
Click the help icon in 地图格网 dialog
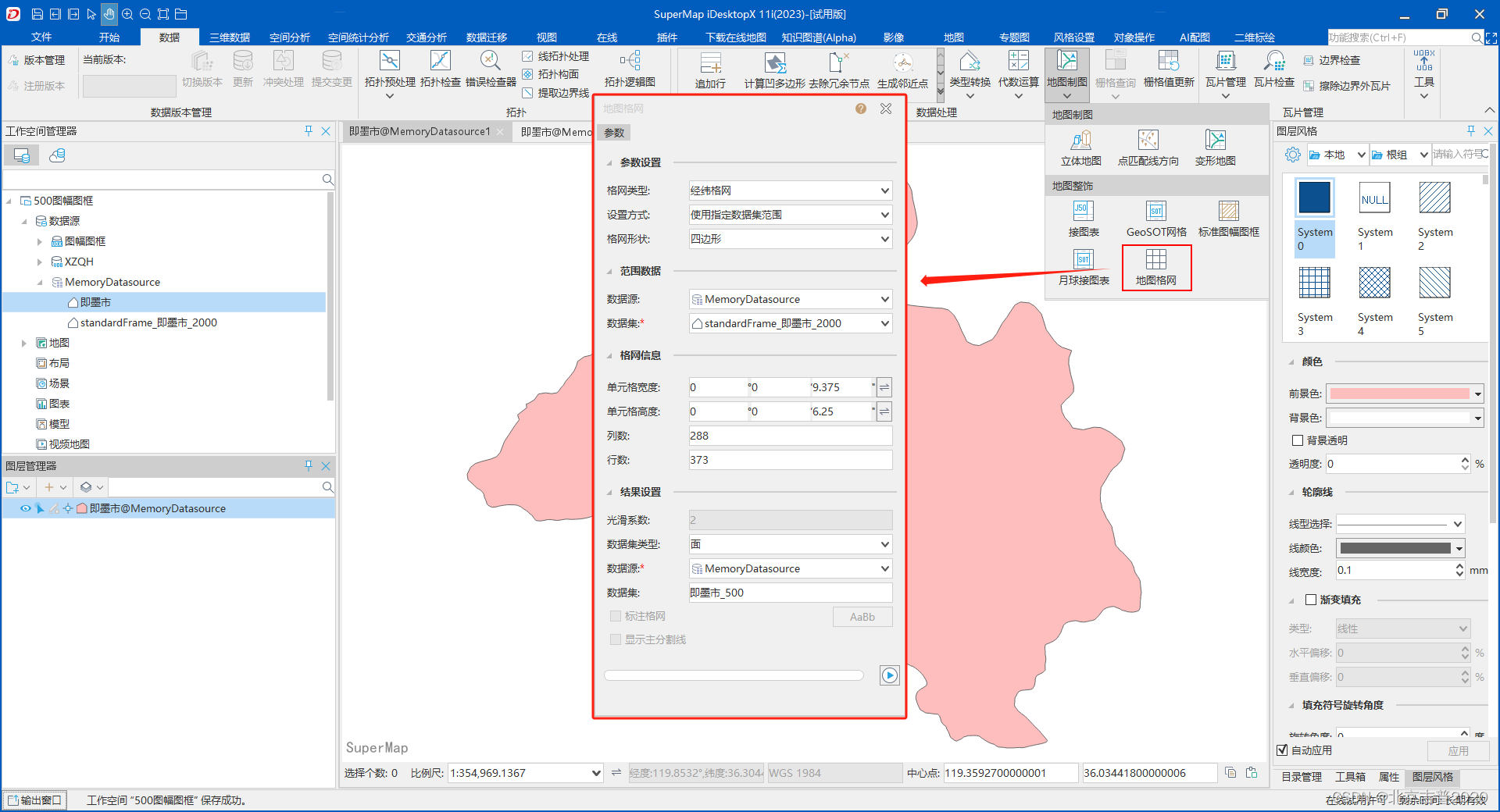pos(861,109)
